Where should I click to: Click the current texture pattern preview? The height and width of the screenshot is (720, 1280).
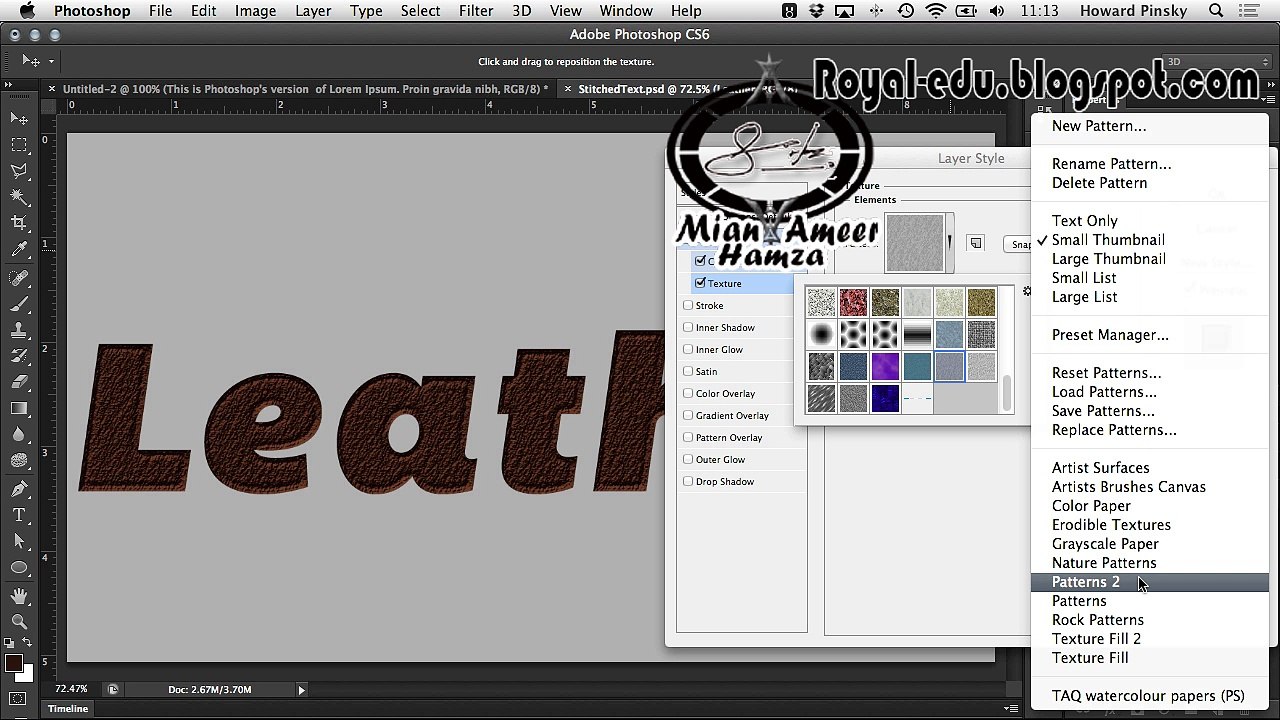914,243
